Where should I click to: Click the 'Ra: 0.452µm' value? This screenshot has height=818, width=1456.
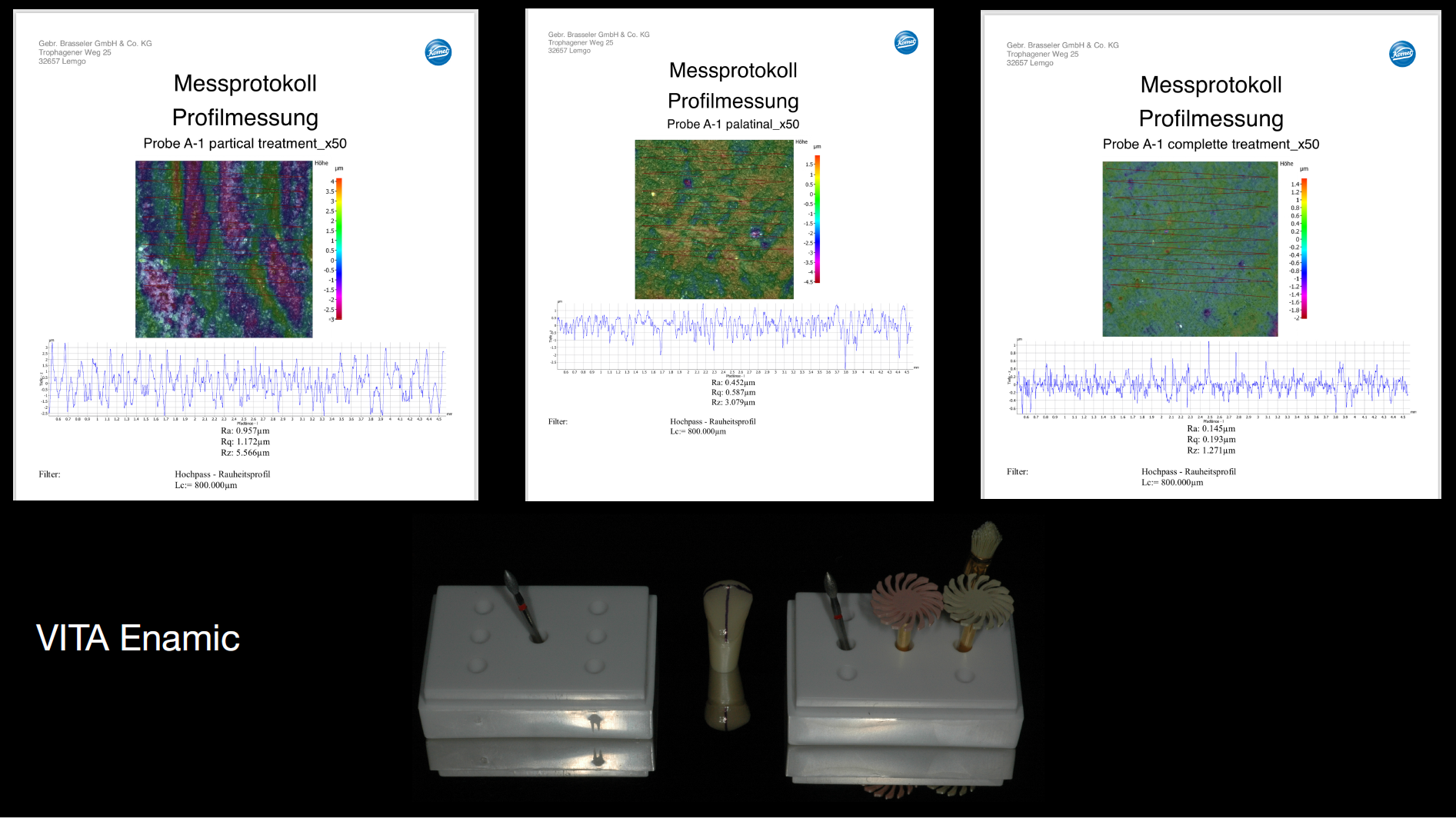tap(733, 383)
